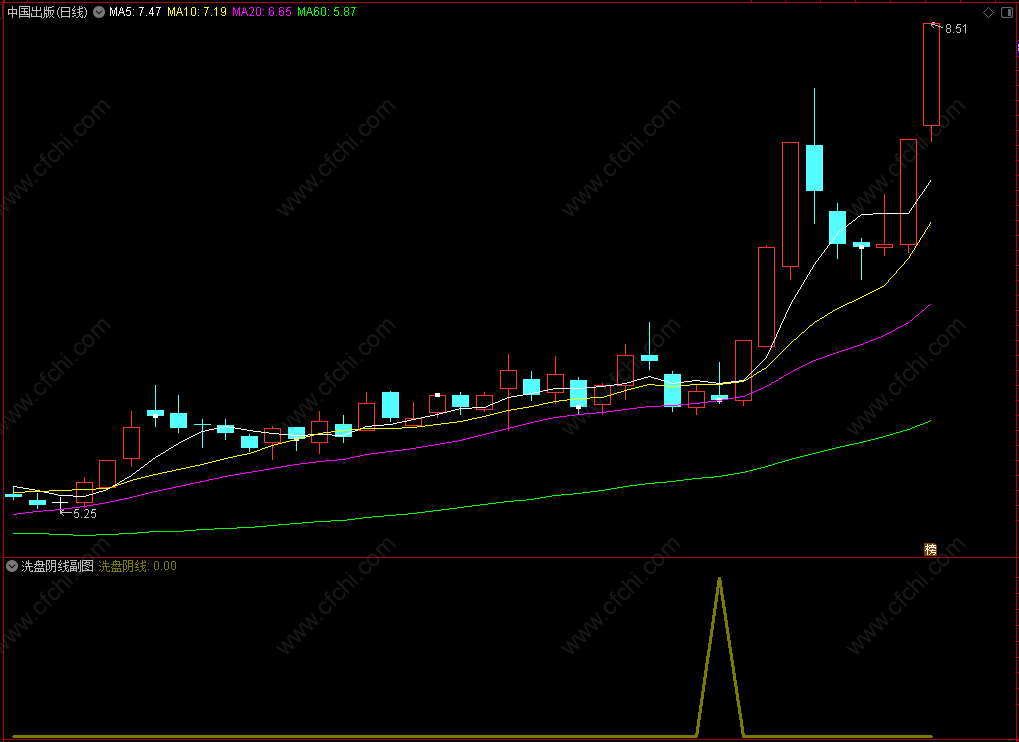Click the 5.25 low price label
Viewport: 1019px width, 742px height.
(84, 514)
